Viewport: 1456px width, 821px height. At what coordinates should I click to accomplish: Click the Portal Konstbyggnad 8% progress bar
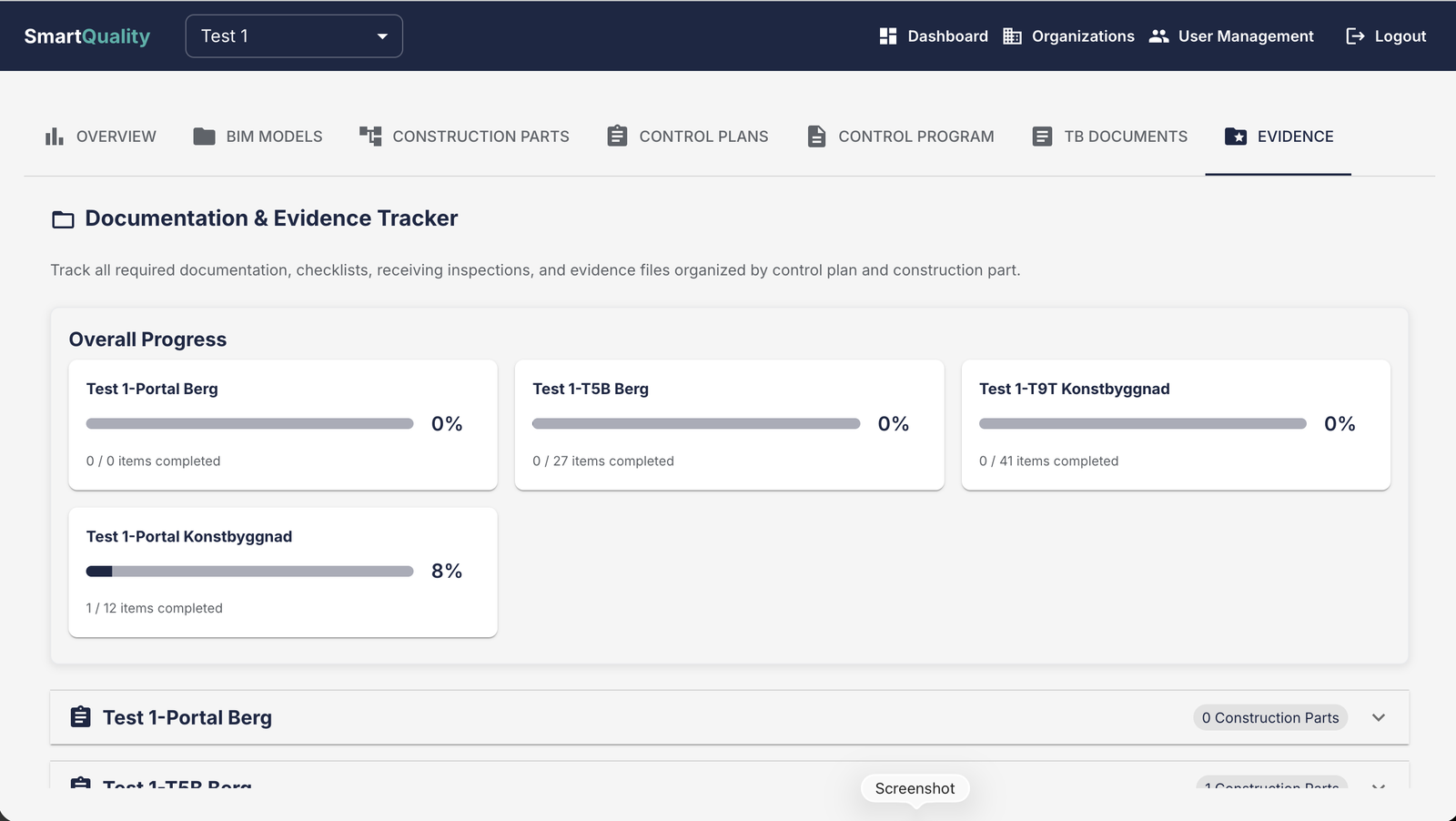pos(249,572)
